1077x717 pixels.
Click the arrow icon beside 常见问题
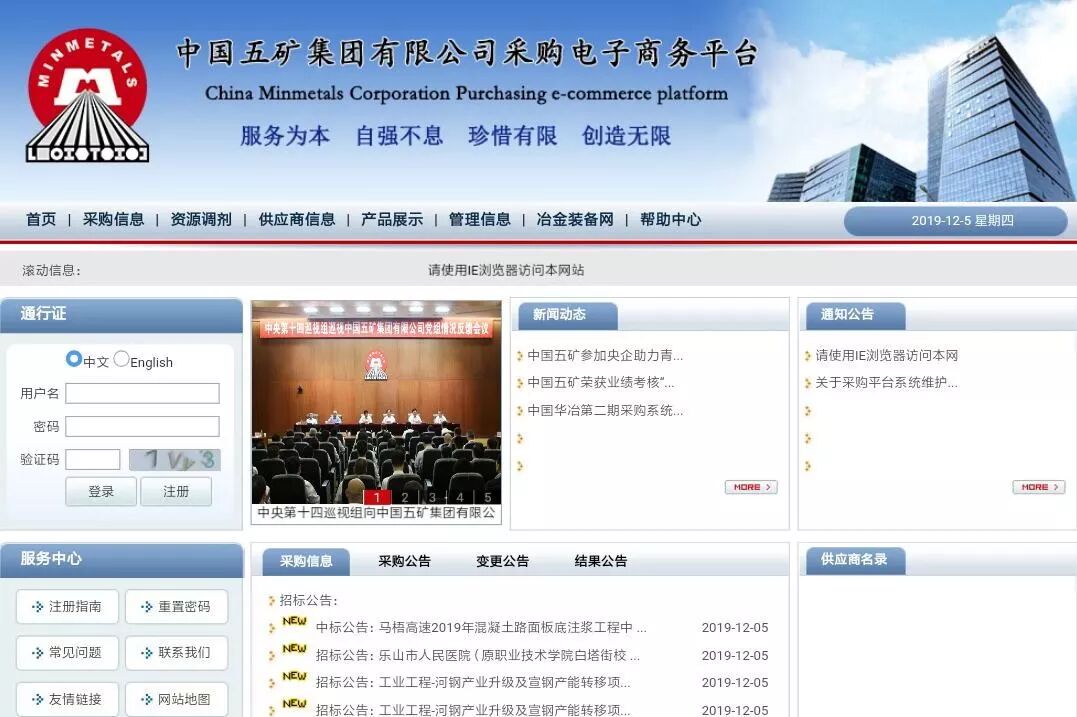[x=38, y=652]
